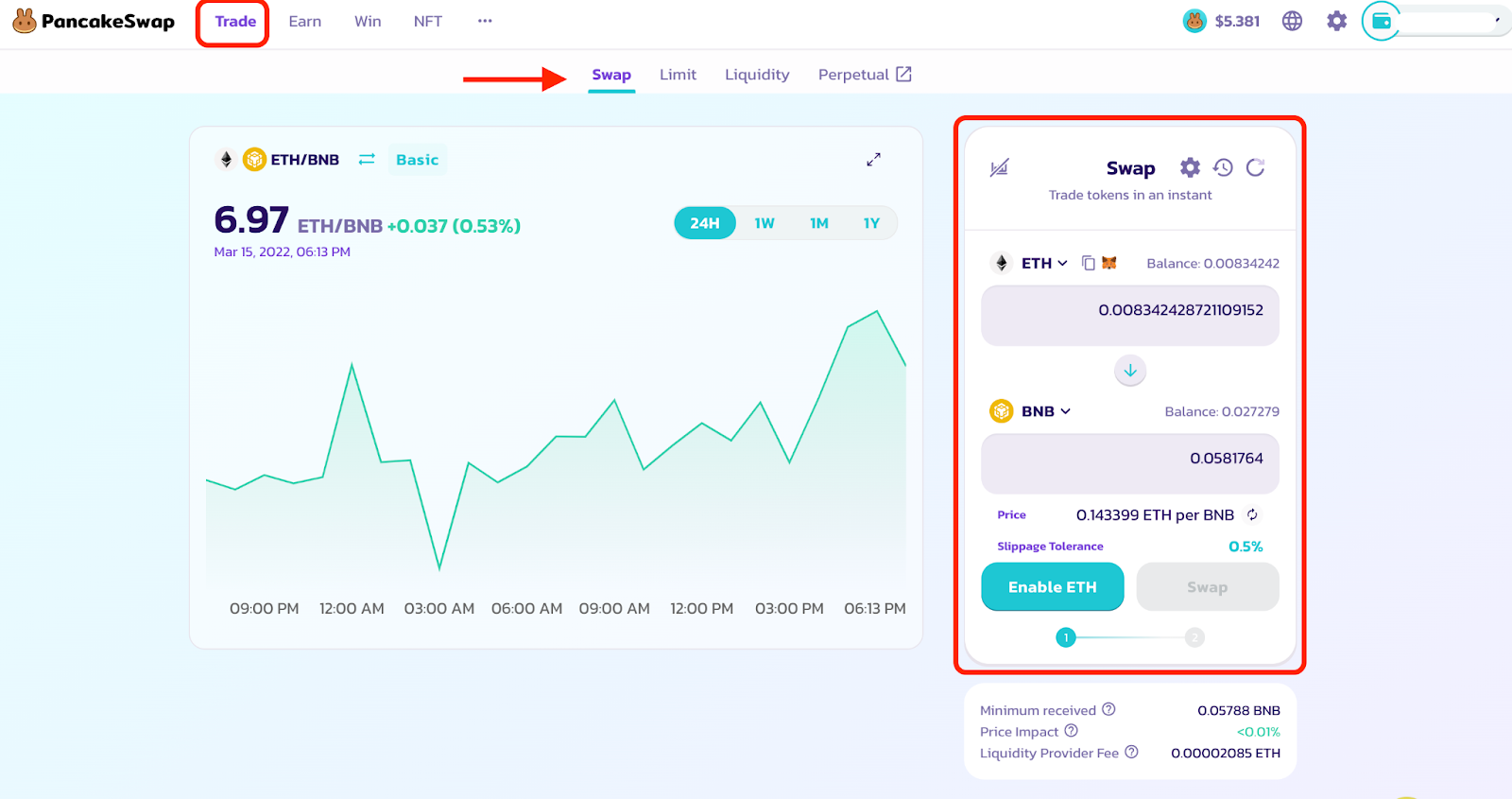
Task: Open the NFT menu
Action: 428,21
